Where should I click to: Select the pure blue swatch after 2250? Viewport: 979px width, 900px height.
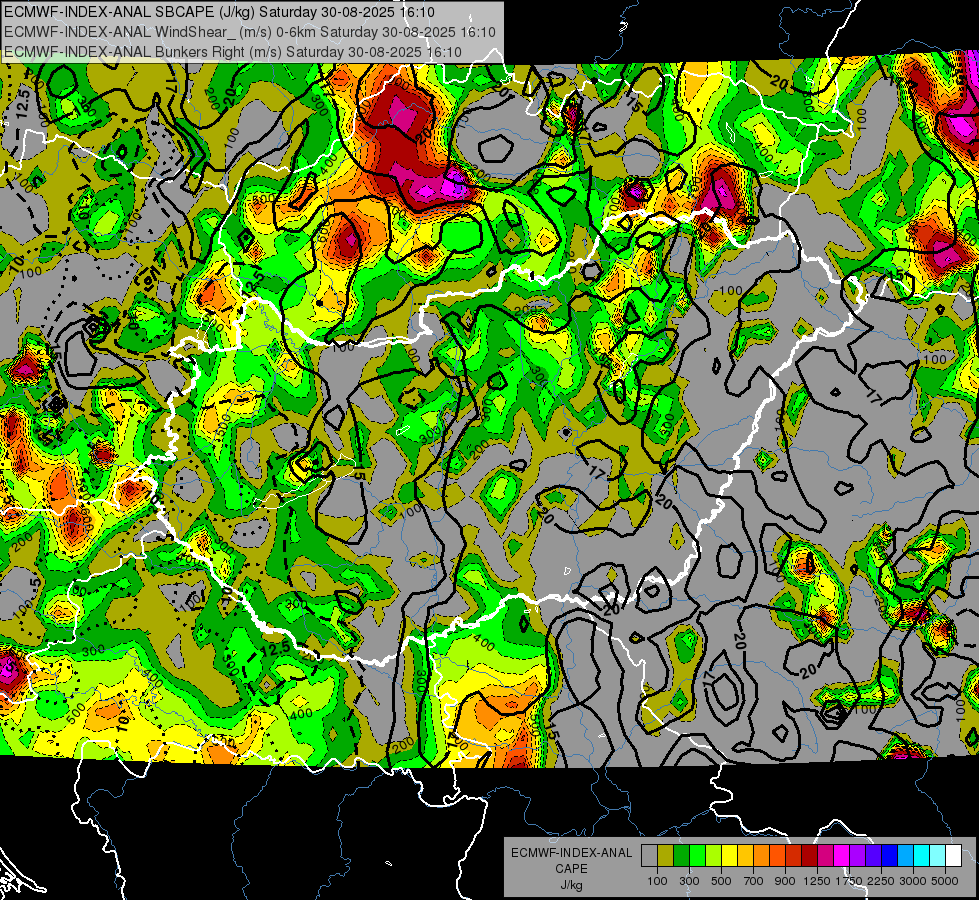point(889,855)
